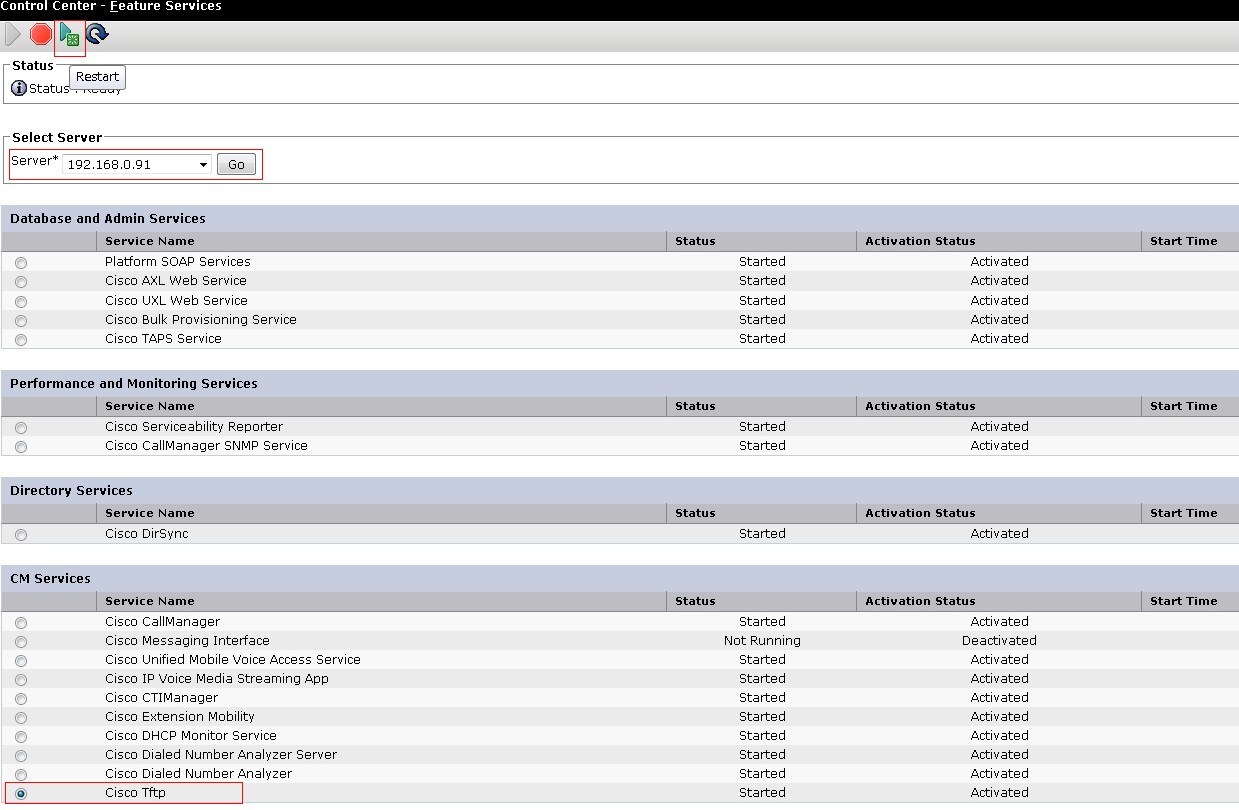Image resolution: width=1239 pixels, height=810 pixels.
Task: Choose the Cisco DirSync radio button
Action: (21, 535)
